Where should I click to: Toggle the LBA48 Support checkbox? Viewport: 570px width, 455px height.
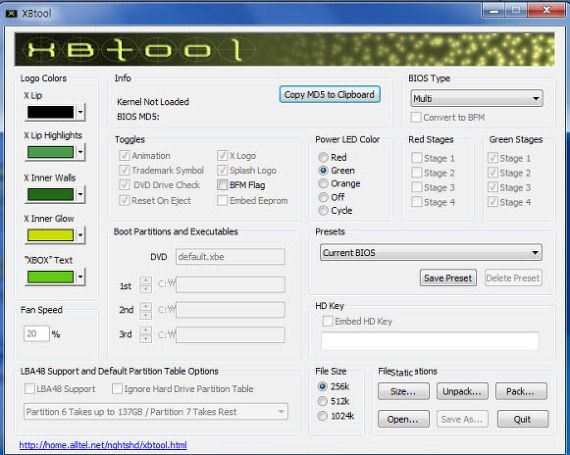pos(29,389)
